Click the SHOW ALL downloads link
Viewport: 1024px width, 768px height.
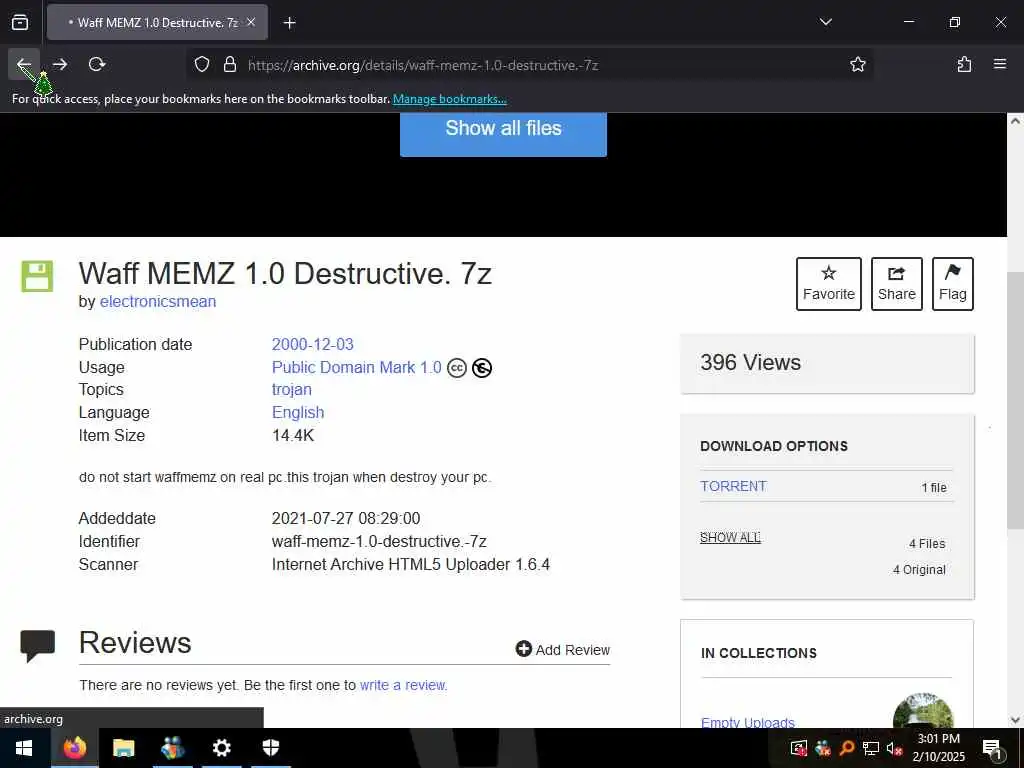(730, 537)
